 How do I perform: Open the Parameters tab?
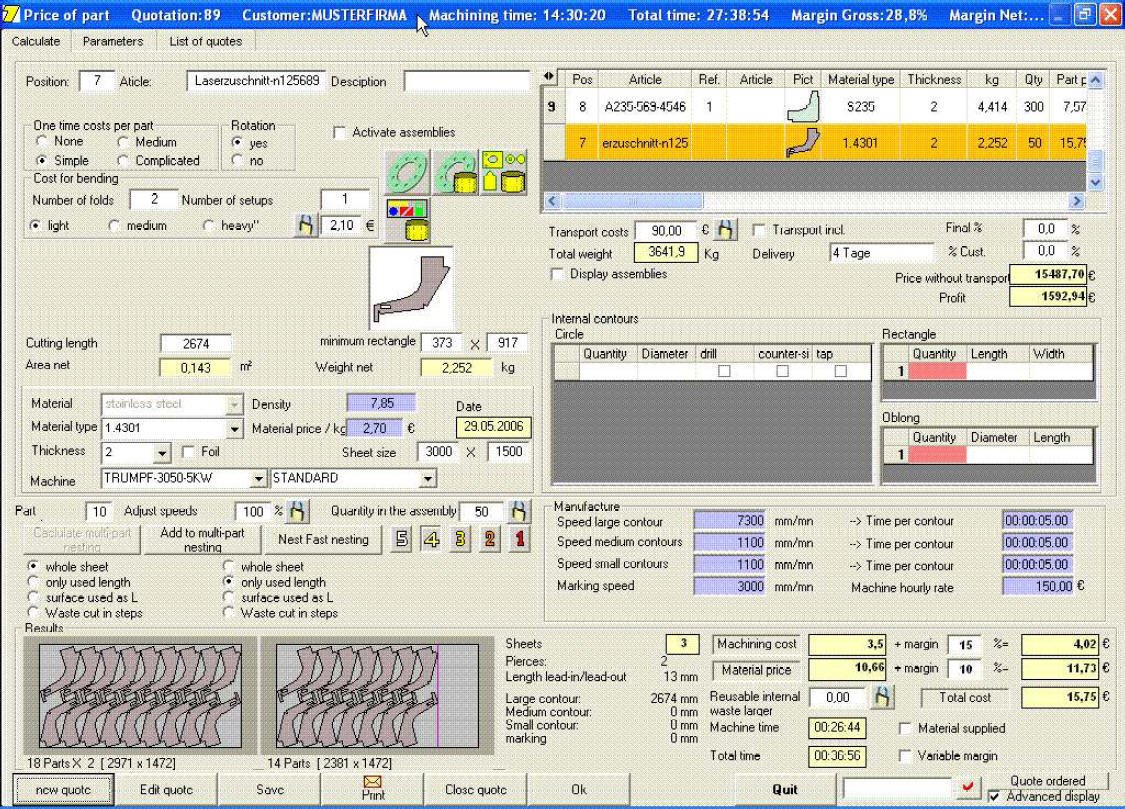pyautogui.click(x=113, y=41)
